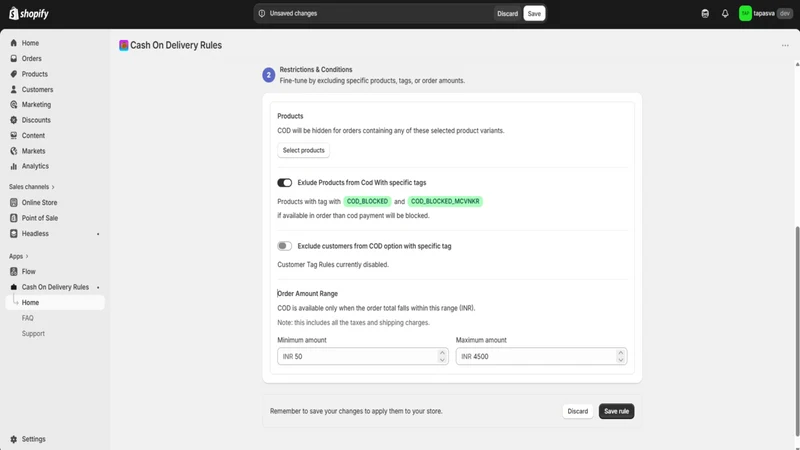Click the Cash On Delivery Rules app icon in sidebar
The height and width of the screenshot is (450, 800).
14,287
